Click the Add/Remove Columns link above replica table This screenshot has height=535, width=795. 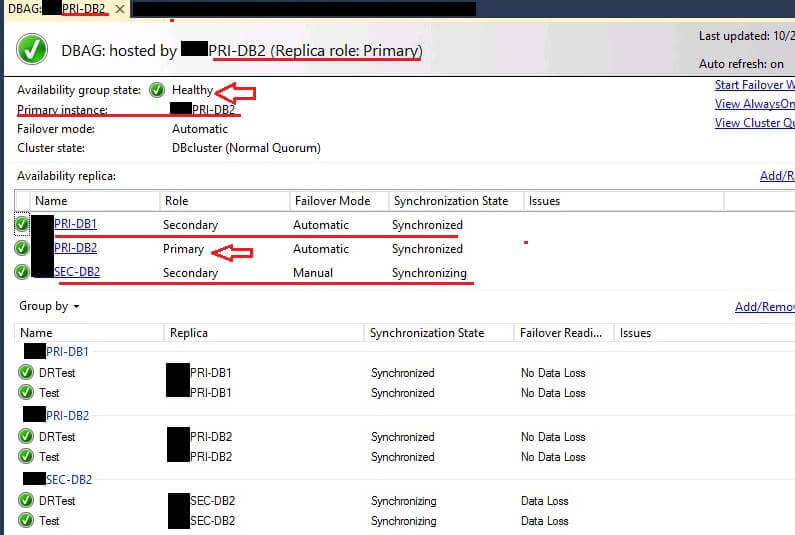coord(777,176)
